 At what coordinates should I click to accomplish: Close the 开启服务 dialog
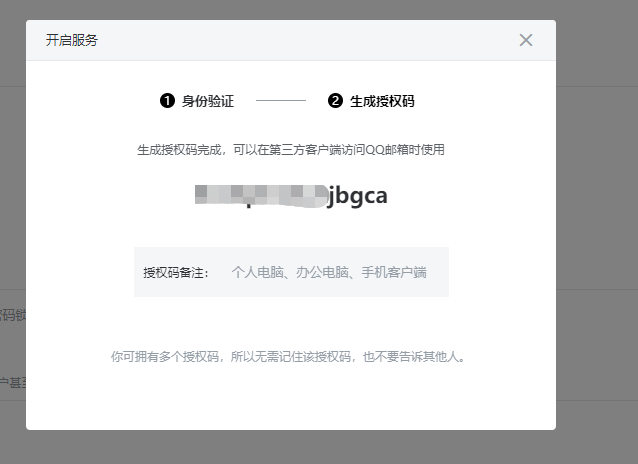(x=526, y=40)
